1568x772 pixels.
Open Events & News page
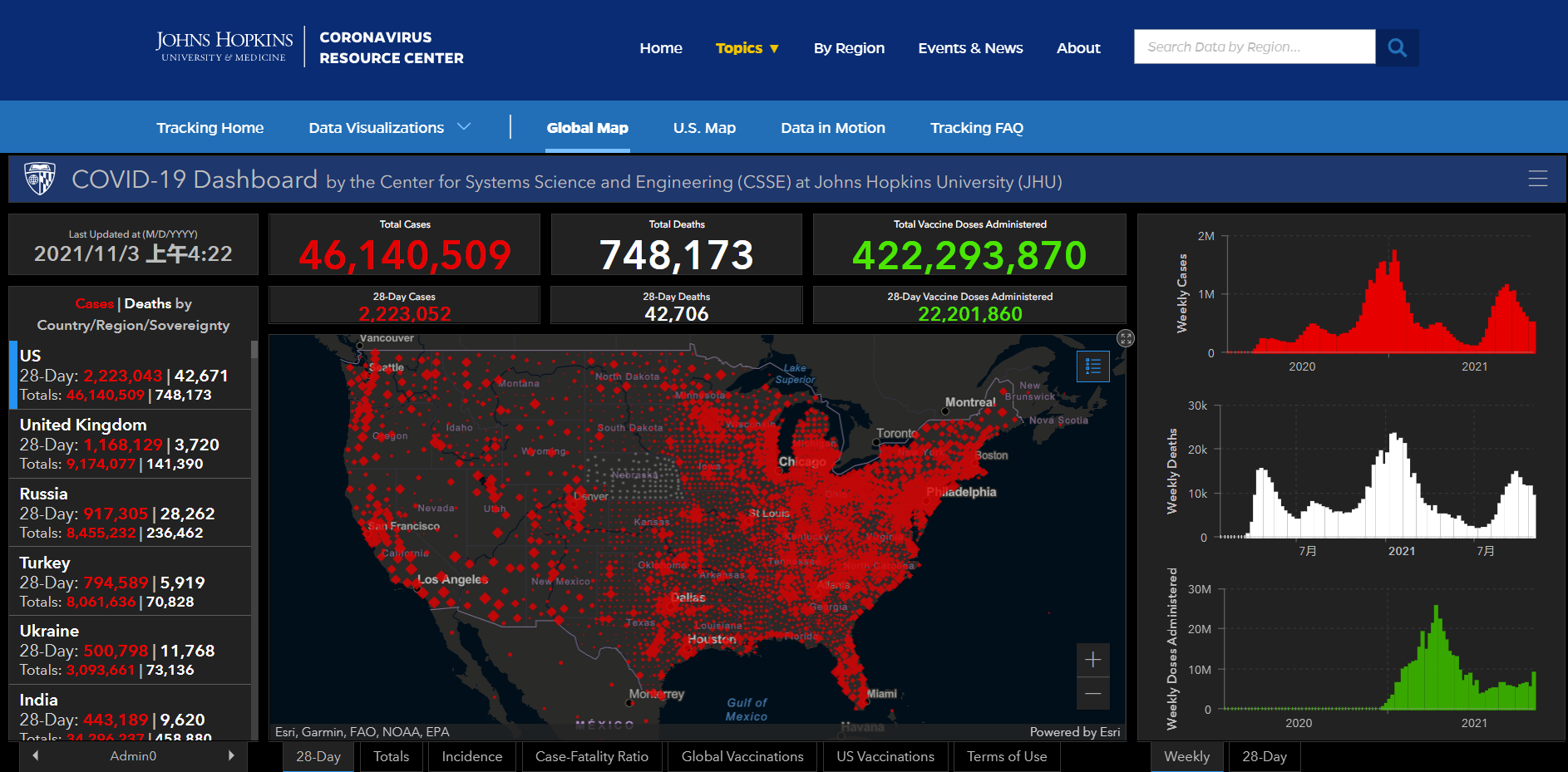970,48
